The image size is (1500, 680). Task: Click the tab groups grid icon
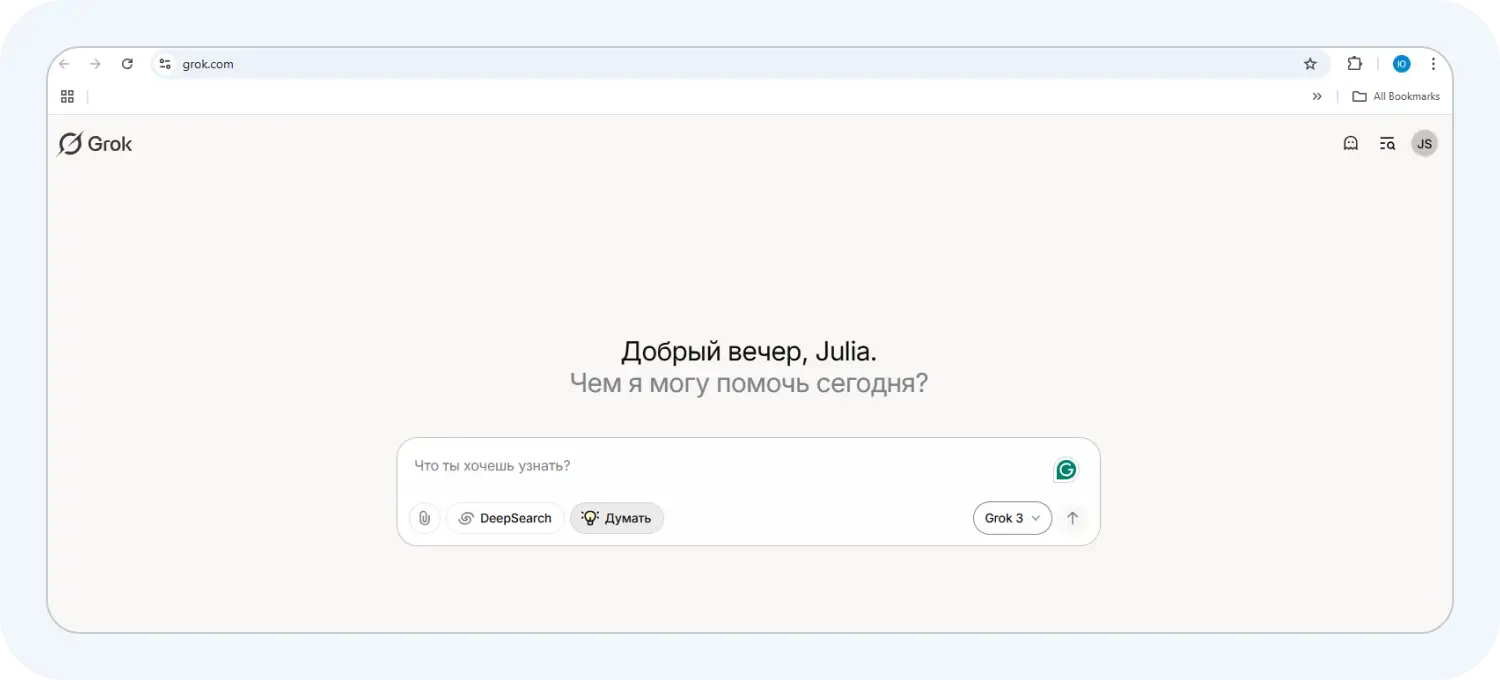pos(67,96)
